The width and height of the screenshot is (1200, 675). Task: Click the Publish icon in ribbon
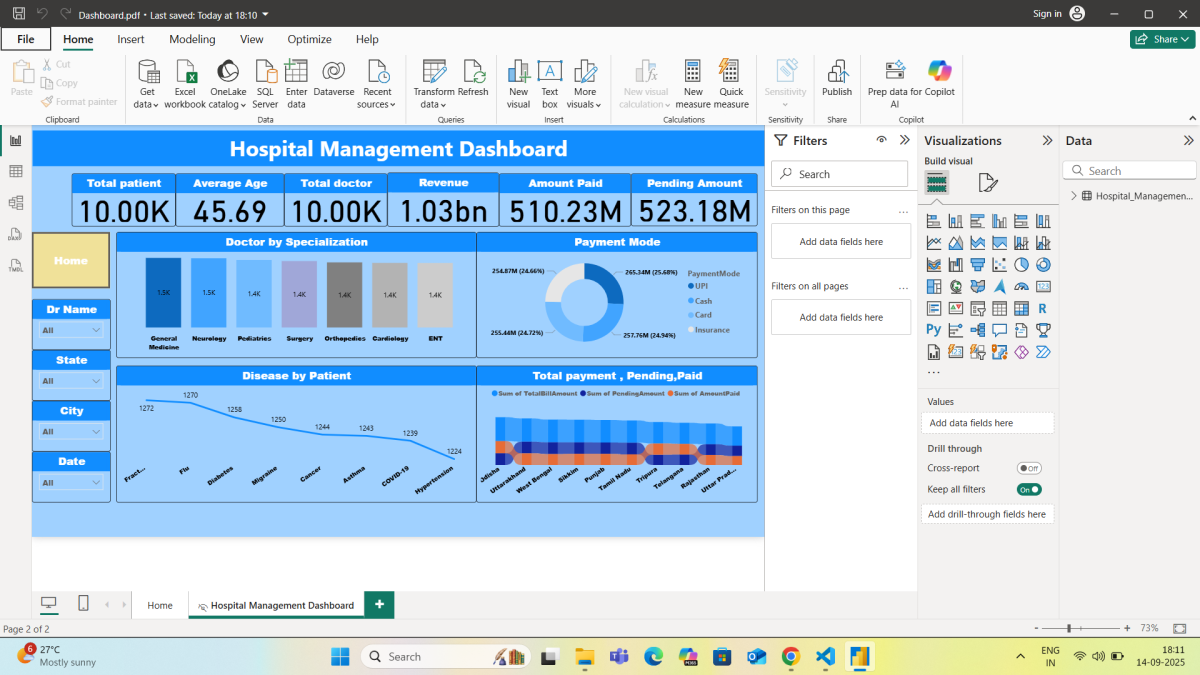click(837, 72)
